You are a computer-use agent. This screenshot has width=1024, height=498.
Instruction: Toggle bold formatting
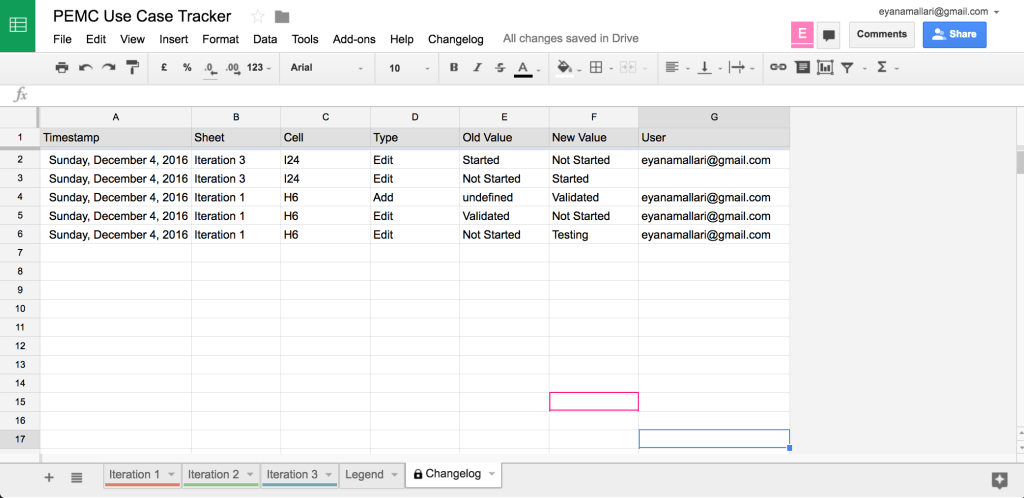(x=454, y=68)
